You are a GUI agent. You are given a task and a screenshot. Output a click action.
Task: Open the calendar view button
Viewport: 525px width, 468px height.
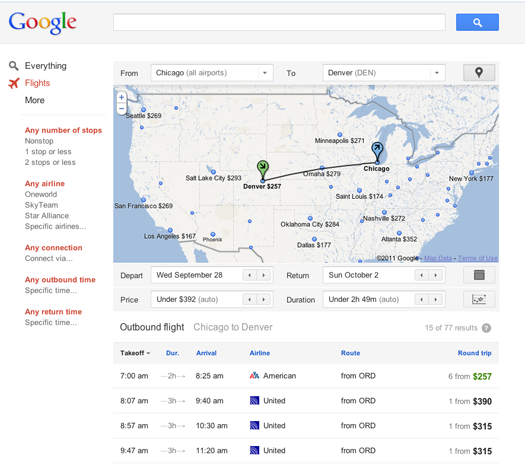click(479, 275)
